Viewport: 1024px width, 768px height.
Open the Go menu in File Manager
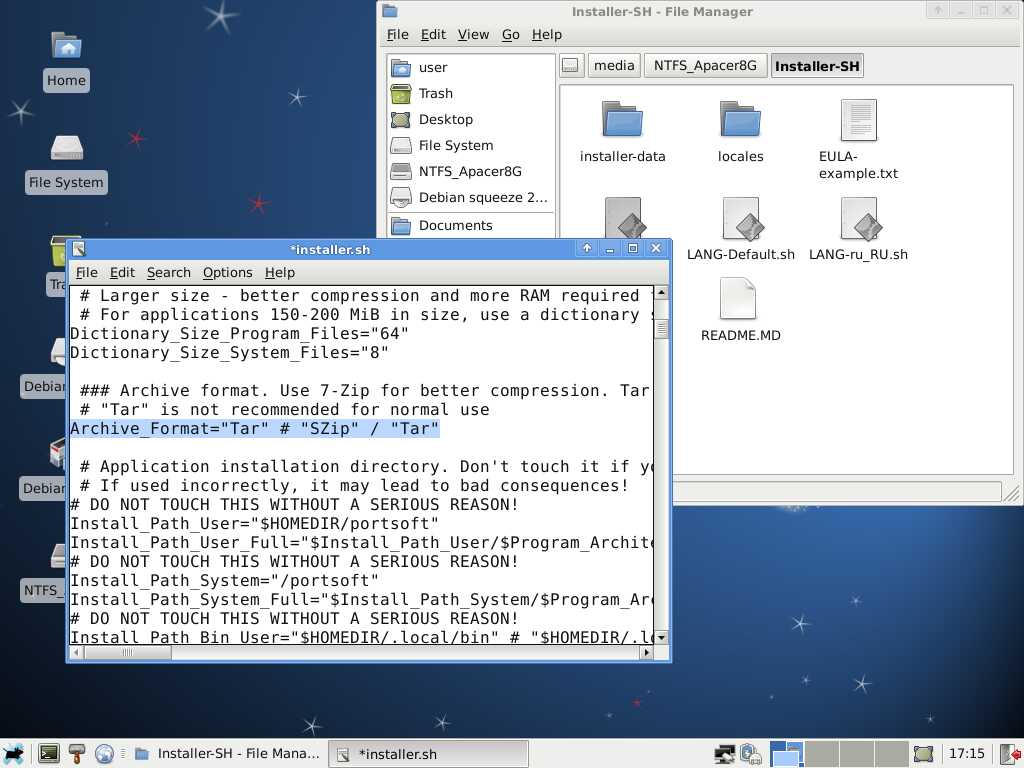coord(510,34)
